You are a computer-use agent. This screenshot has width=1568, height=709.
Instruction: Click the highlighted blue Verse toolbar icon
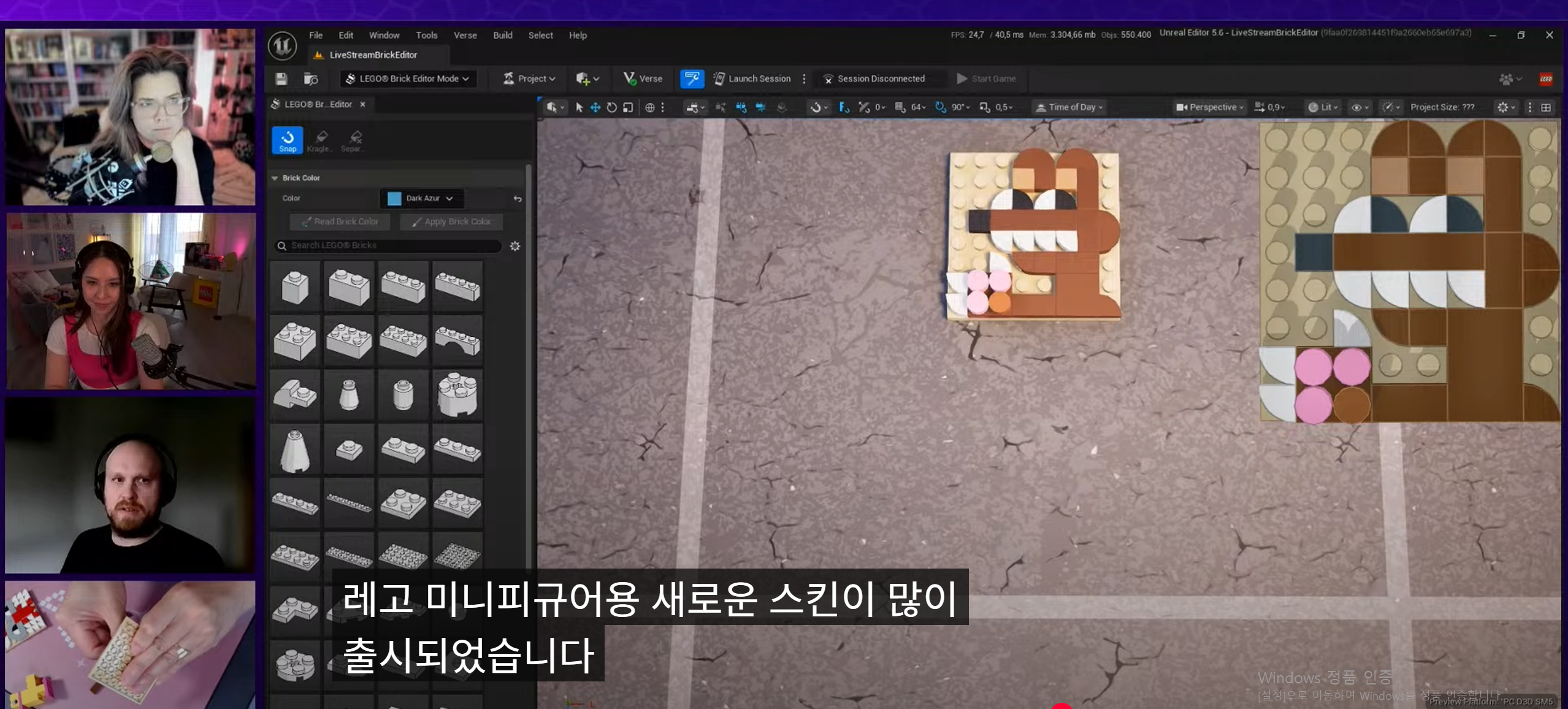pyautogui.click(x=692, y=79)
